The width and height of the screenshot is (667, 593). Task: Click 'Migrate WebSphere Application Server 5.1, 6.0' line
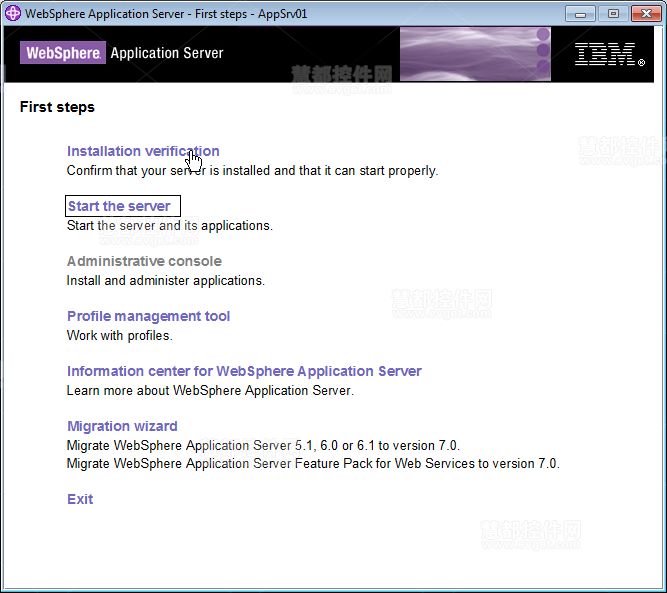tap(263, 445)
